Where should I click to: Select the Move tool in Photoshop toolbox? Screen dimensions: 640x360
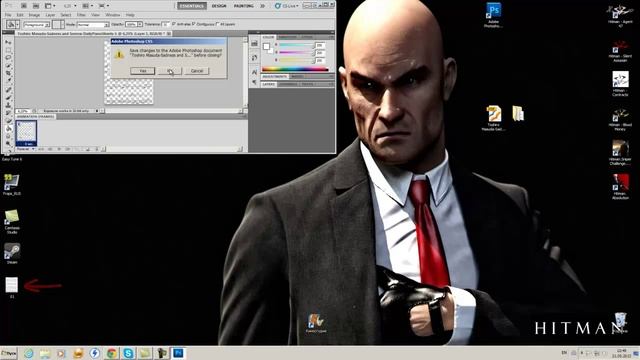tap(8, 42)
